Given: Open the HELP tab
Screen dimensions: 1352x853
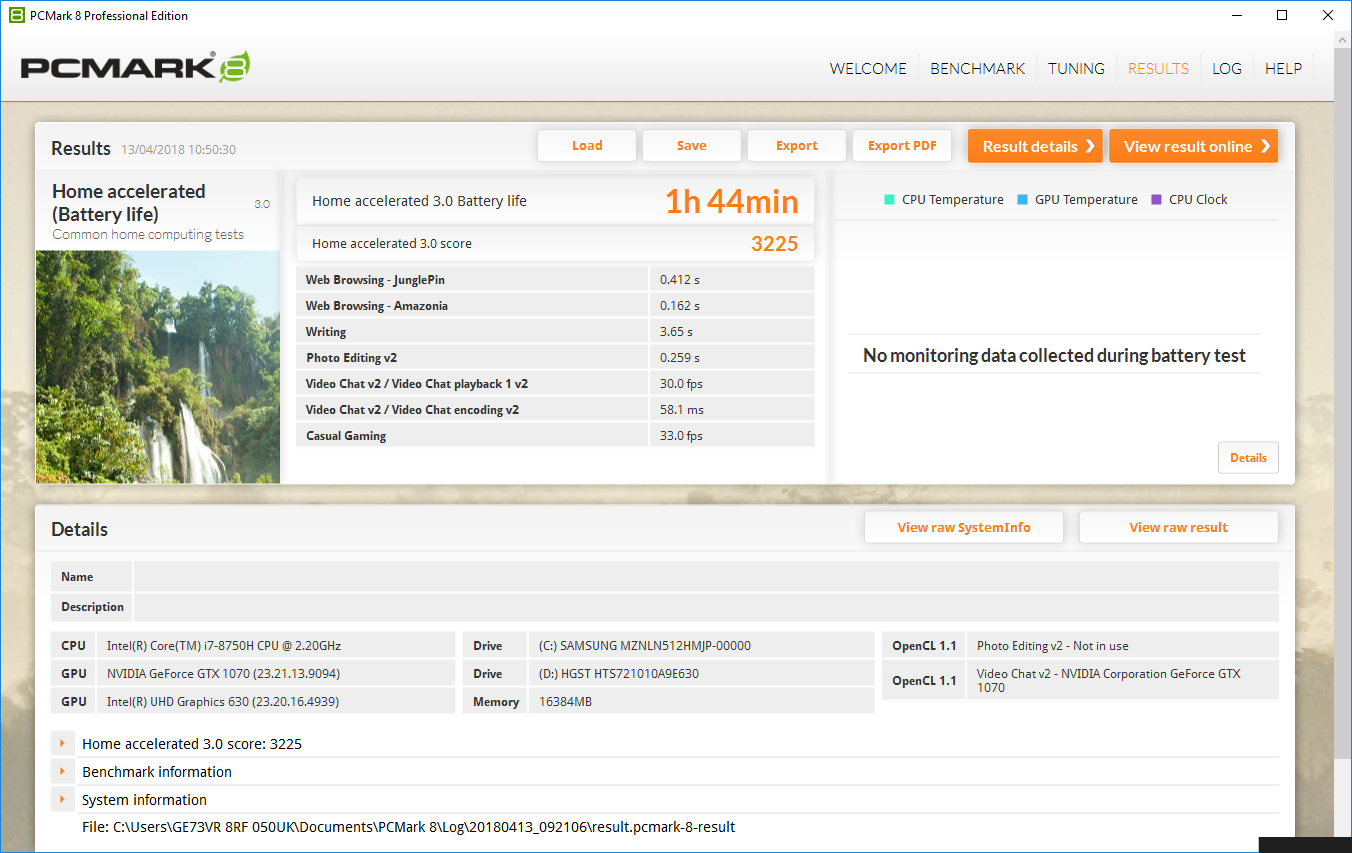Looking at the screenshot, I should point(1283,69).
